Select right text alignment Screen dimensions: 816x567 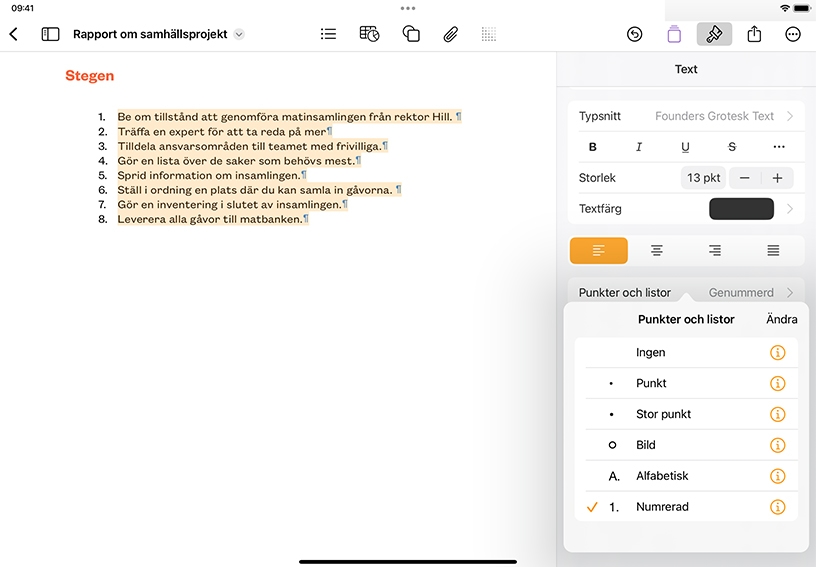coord(715,251)
